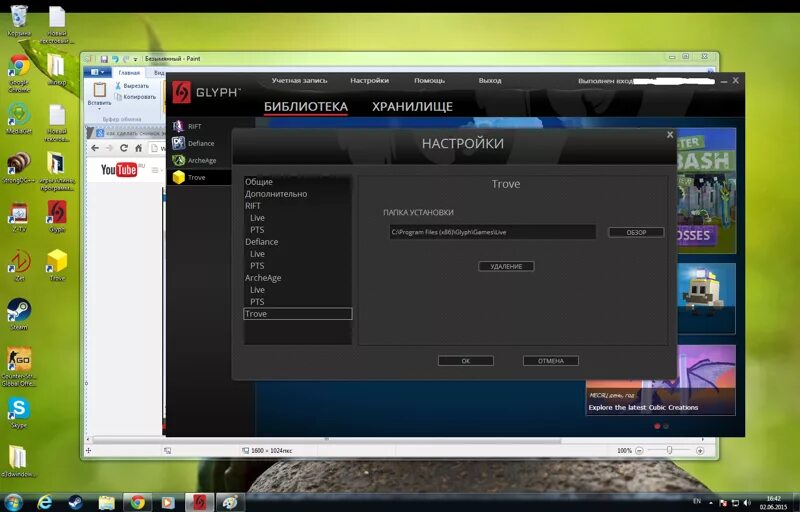Click Chrome reload icon
800x512 pixels.
coord(123,148)
